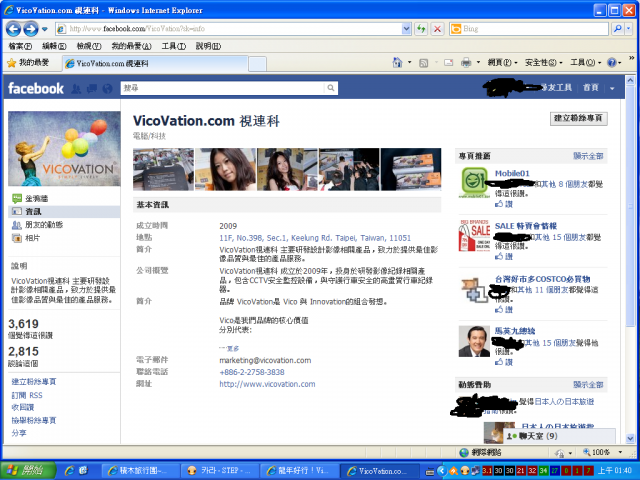Click the 台灣好市多COSTCO必買物 page link

point(542,279)
